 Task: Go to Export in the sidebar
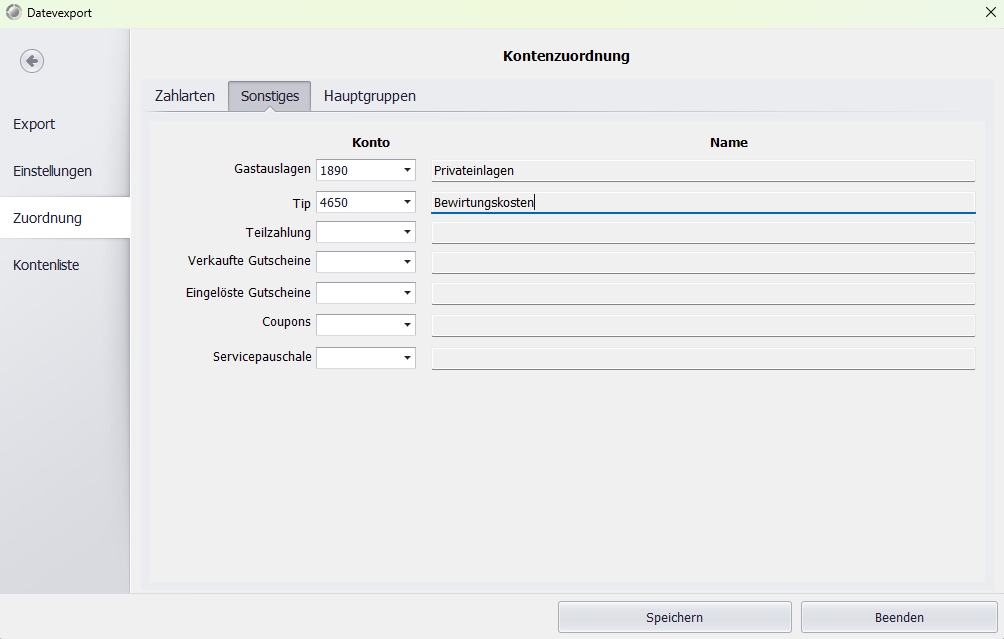34,124
